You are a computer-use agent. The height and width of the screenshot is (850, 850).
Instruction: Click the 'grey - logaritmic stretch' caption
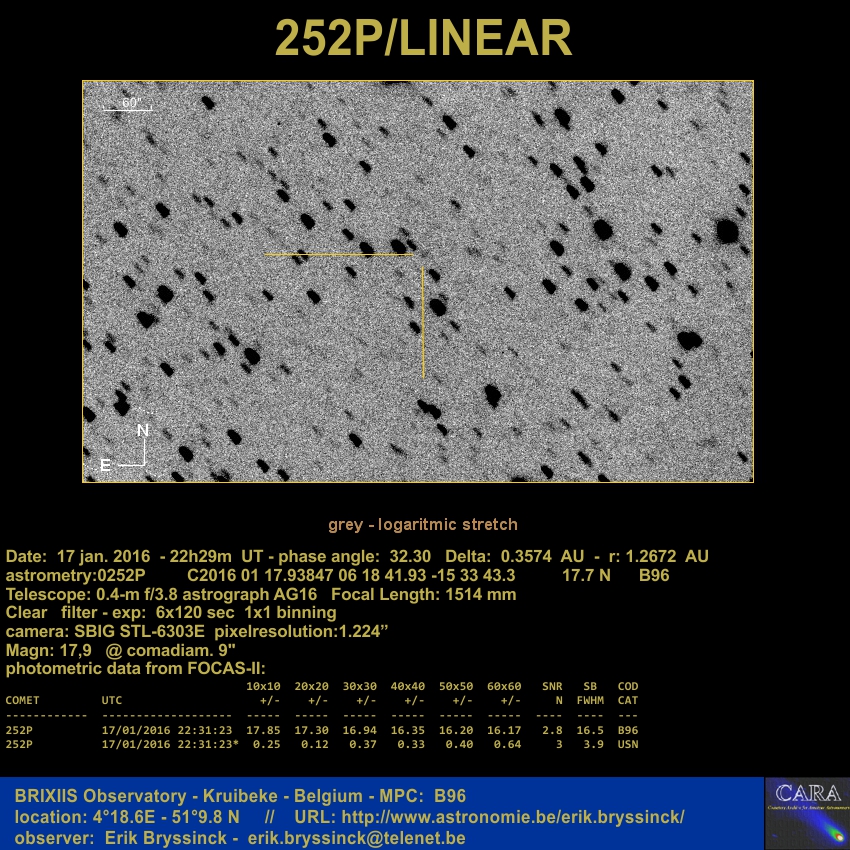(x=423, y=524)
